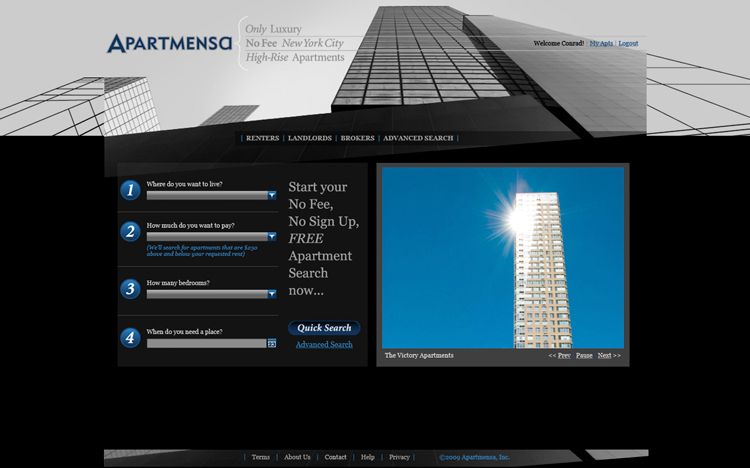Click the step 1 number badge
Viewport: 750px width, 468px height.
point(130,190)
